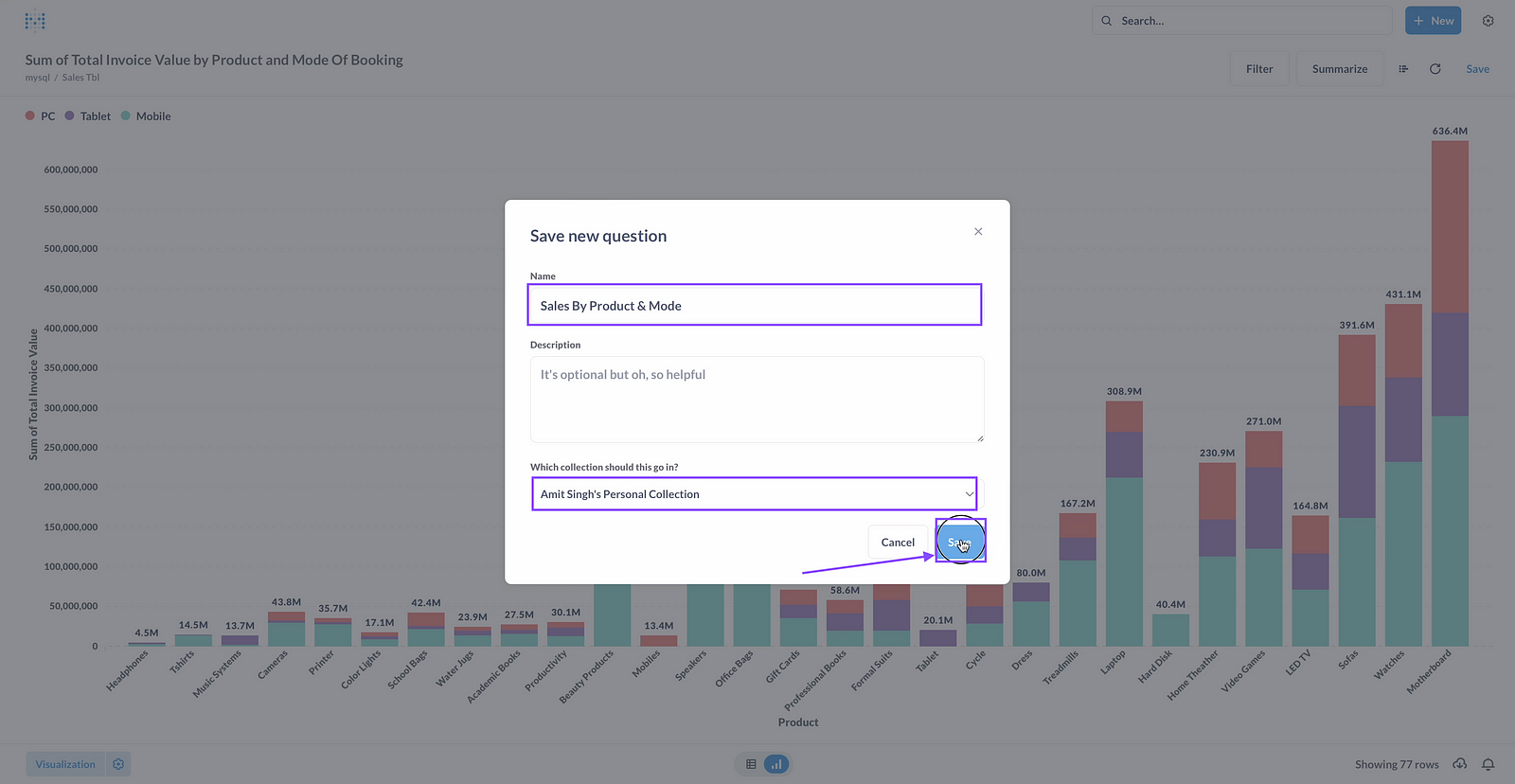Click the download results icon
Viewport: 1515px width, 784px height.
pos(1460,764)
